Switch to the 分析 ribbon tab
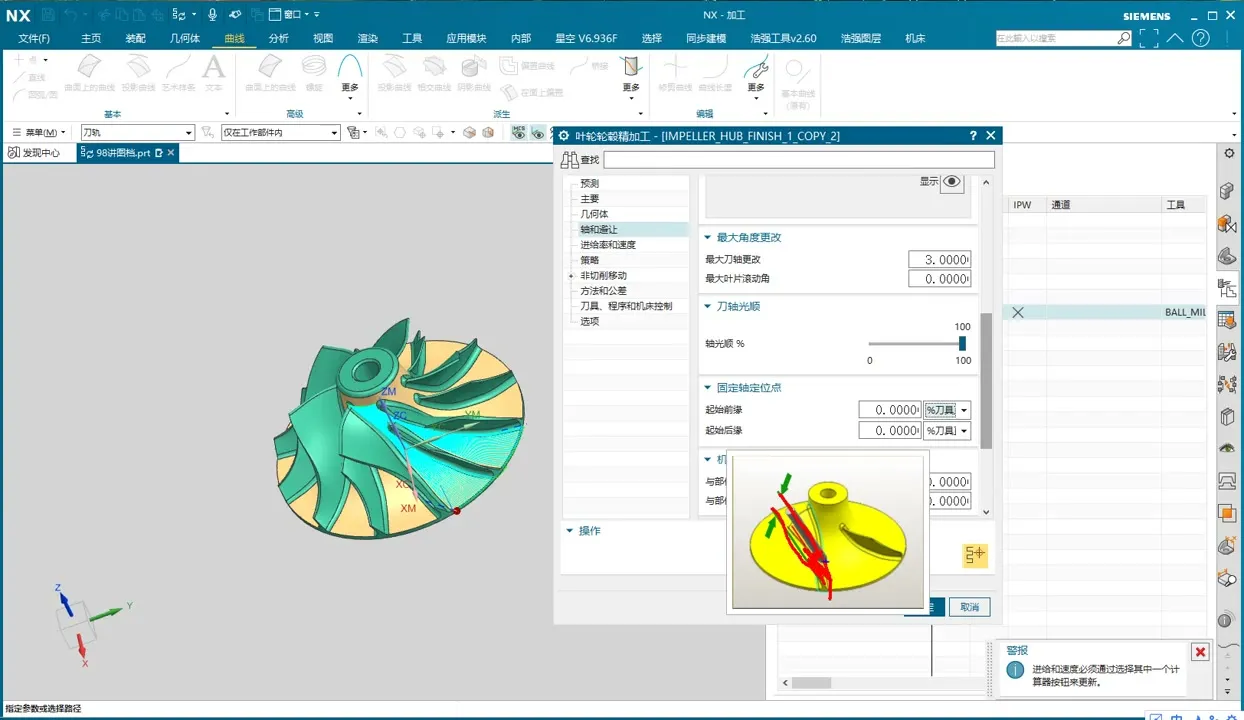Screen dimensions: 1244x720 click(279, 38)
